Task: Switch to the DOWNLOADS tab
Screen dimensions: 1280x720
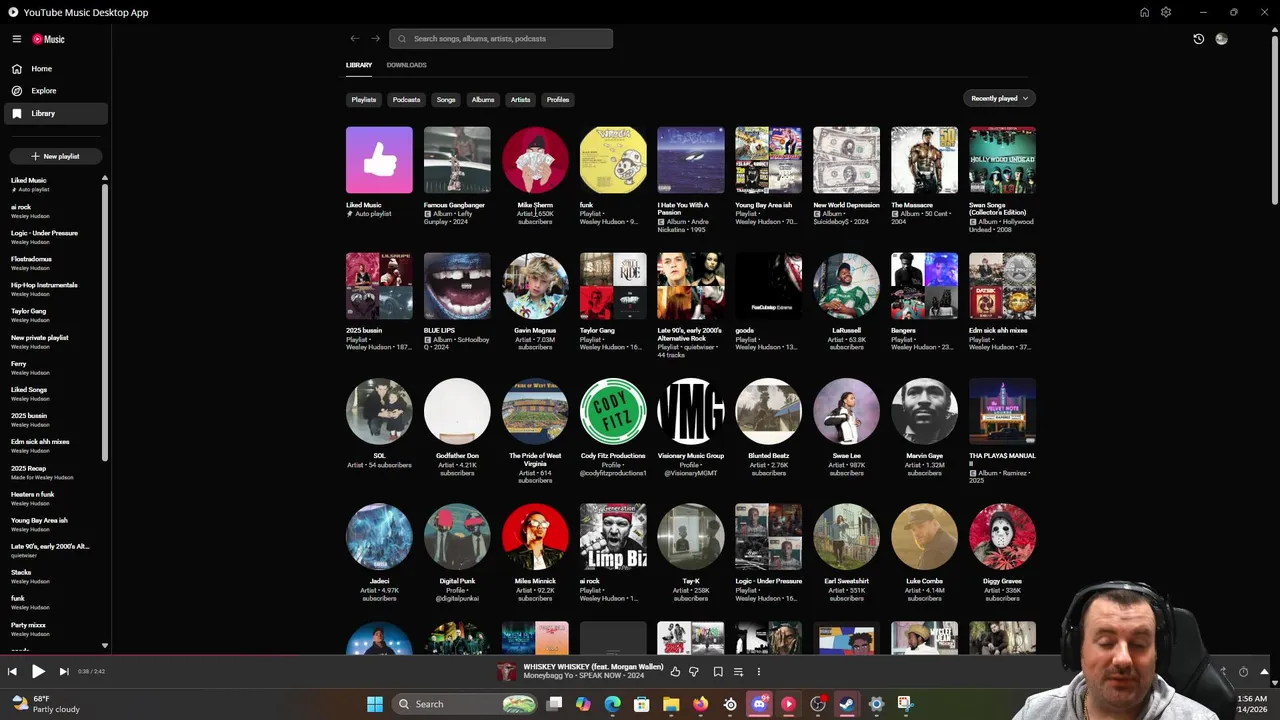Action: (406, 65)
